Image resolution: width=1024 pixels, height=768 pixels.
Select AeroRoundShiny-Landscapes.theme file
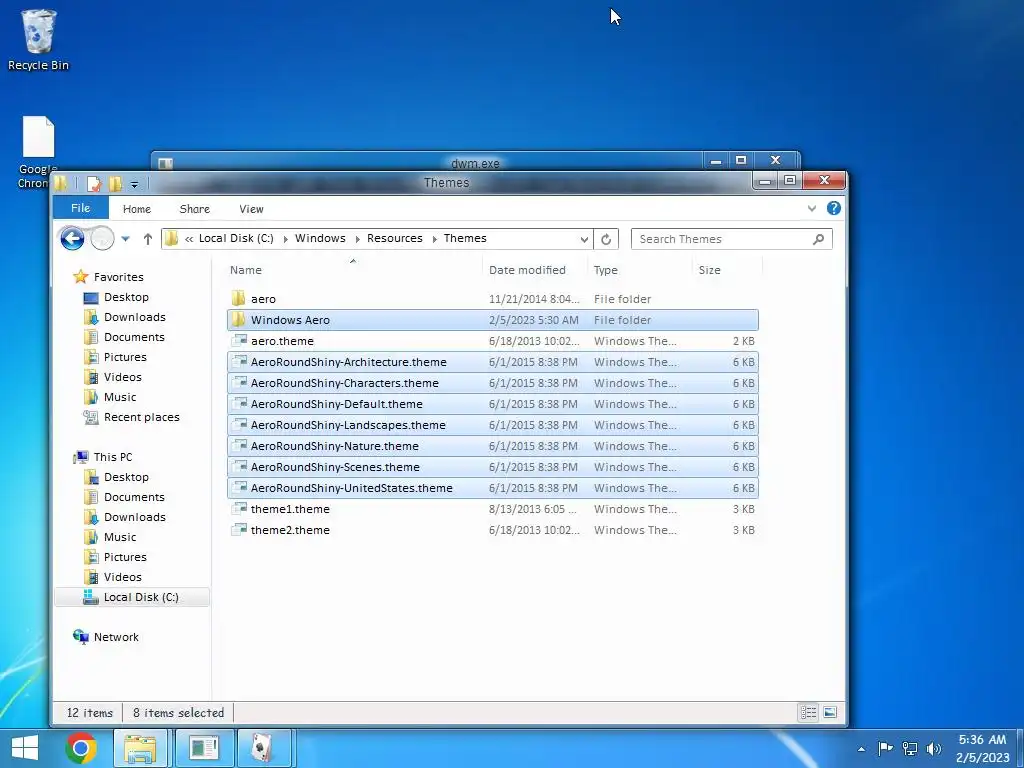[493, 424]
